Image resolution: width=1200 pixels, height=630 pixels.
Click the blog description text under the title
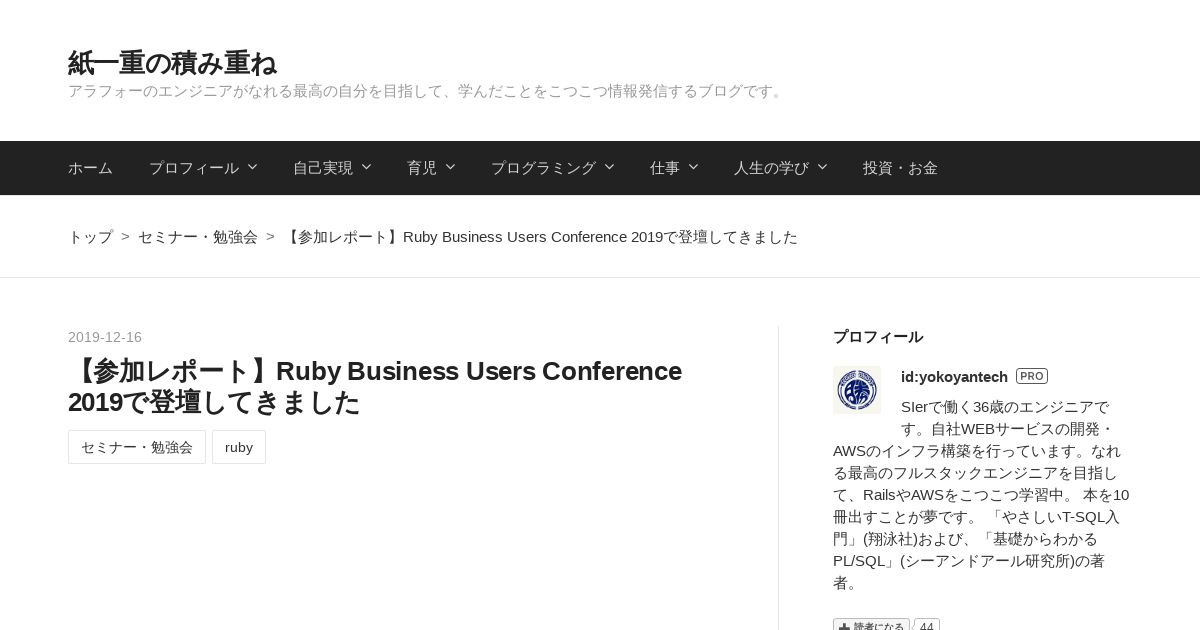click(427, 91)
